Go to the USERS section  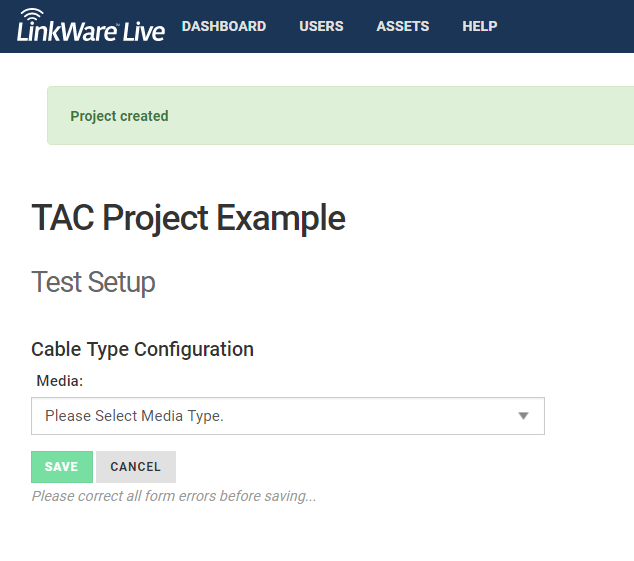click(321, 26)
